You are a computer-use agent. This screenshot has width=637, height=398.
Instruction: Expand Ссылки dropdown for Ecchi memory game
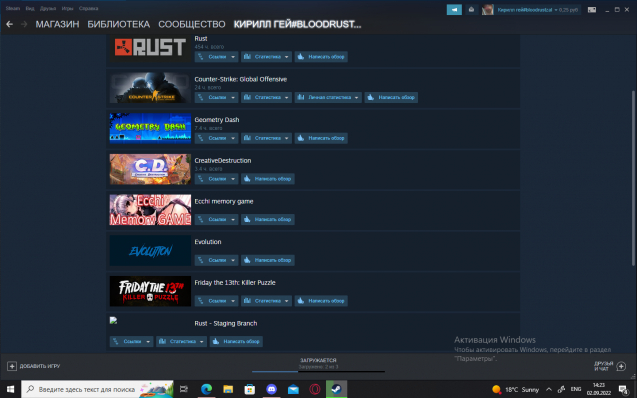point(216,219)
